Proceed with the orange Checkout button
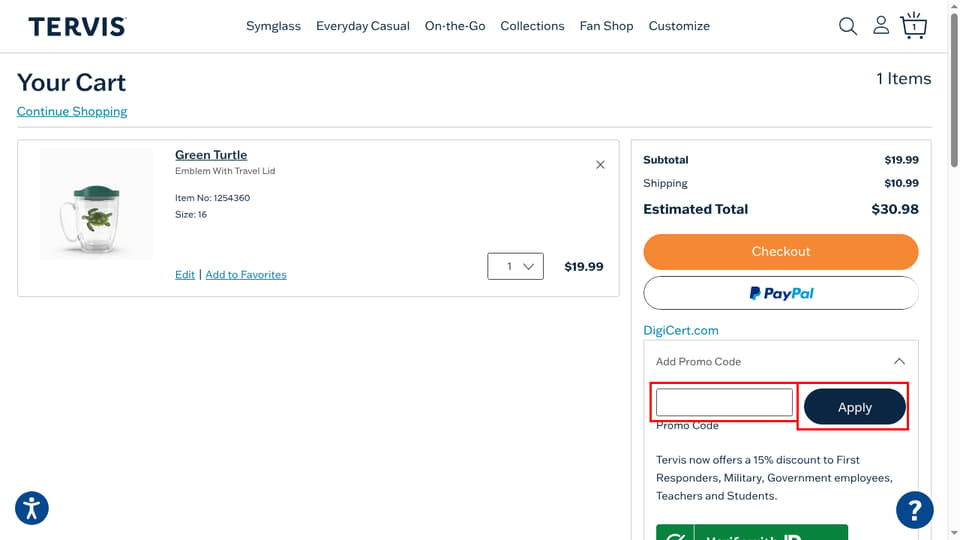Viewport: 960px width, 540px height. (x=781, y=252)
